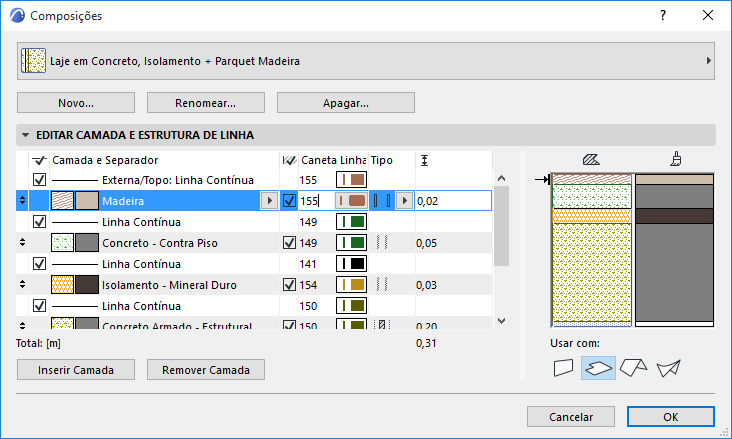This screenshot has height=439, width=732.
Task: Toggle the Linha Contínua checkbox under Madeira
Action: tap(39, 222)
